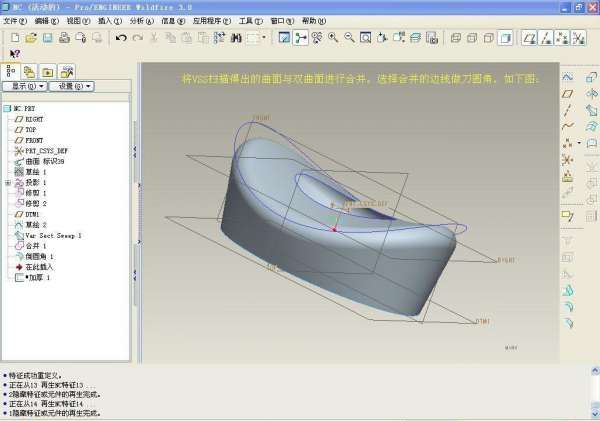Open the 编辑 menu
The width and height of the screenshot is (600, 421).
pyautogui.click(x=47, y=21)
